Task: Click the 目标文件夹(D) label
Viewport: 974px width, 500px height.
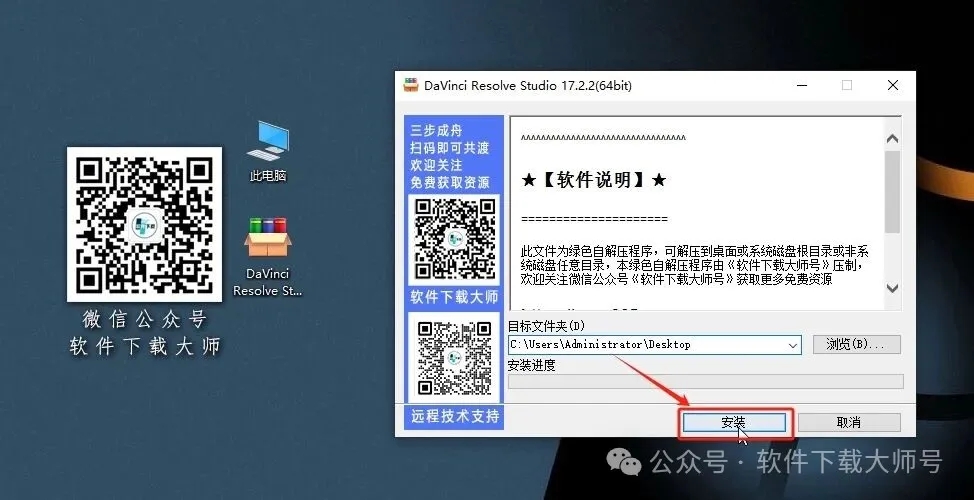Action: click(547, 326)
